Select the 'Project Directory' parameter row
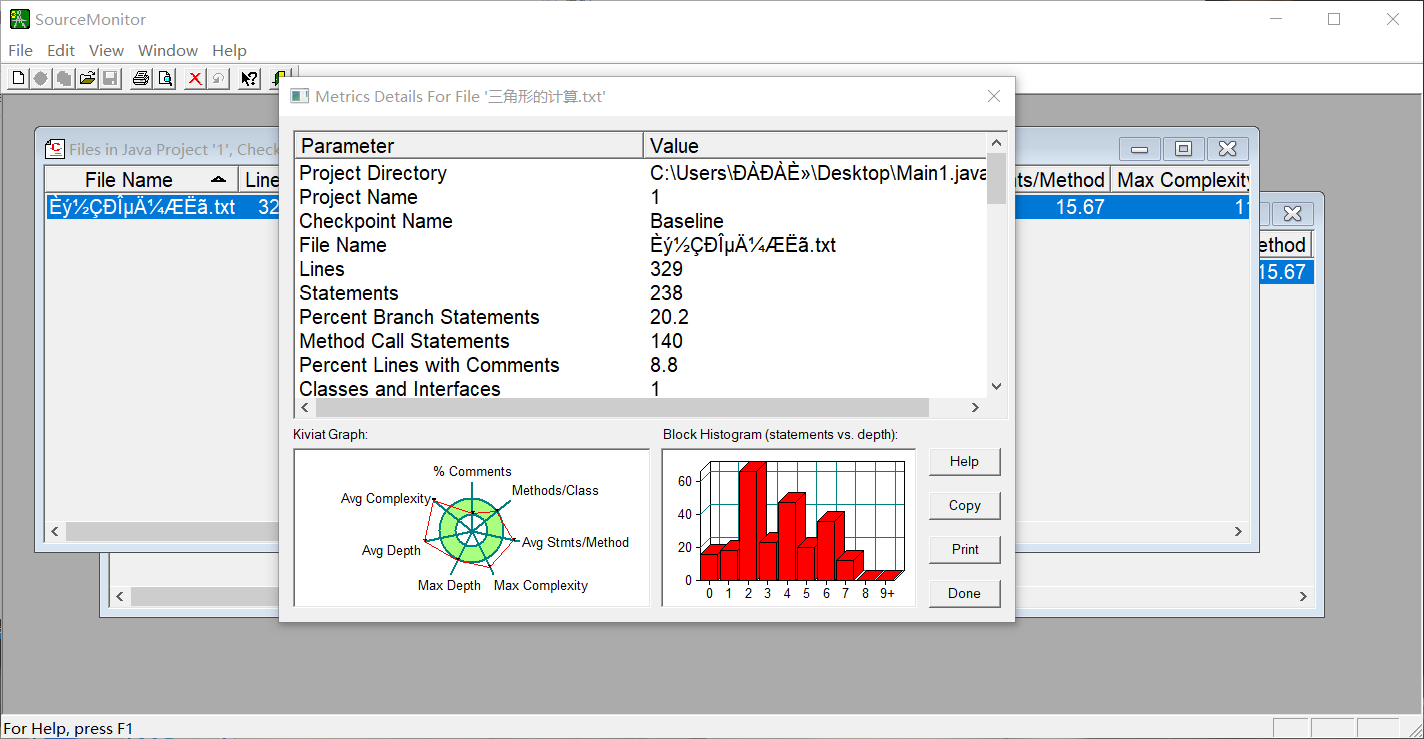 pos(373,173)
